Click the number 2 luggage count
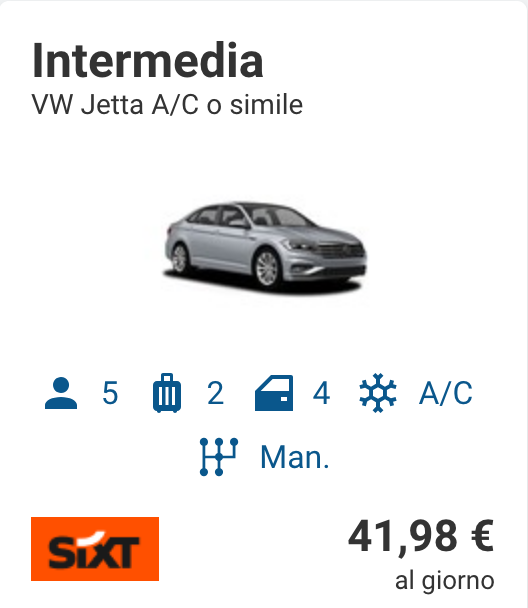This screenshot has width=528, height=608. tap(216, 393)
